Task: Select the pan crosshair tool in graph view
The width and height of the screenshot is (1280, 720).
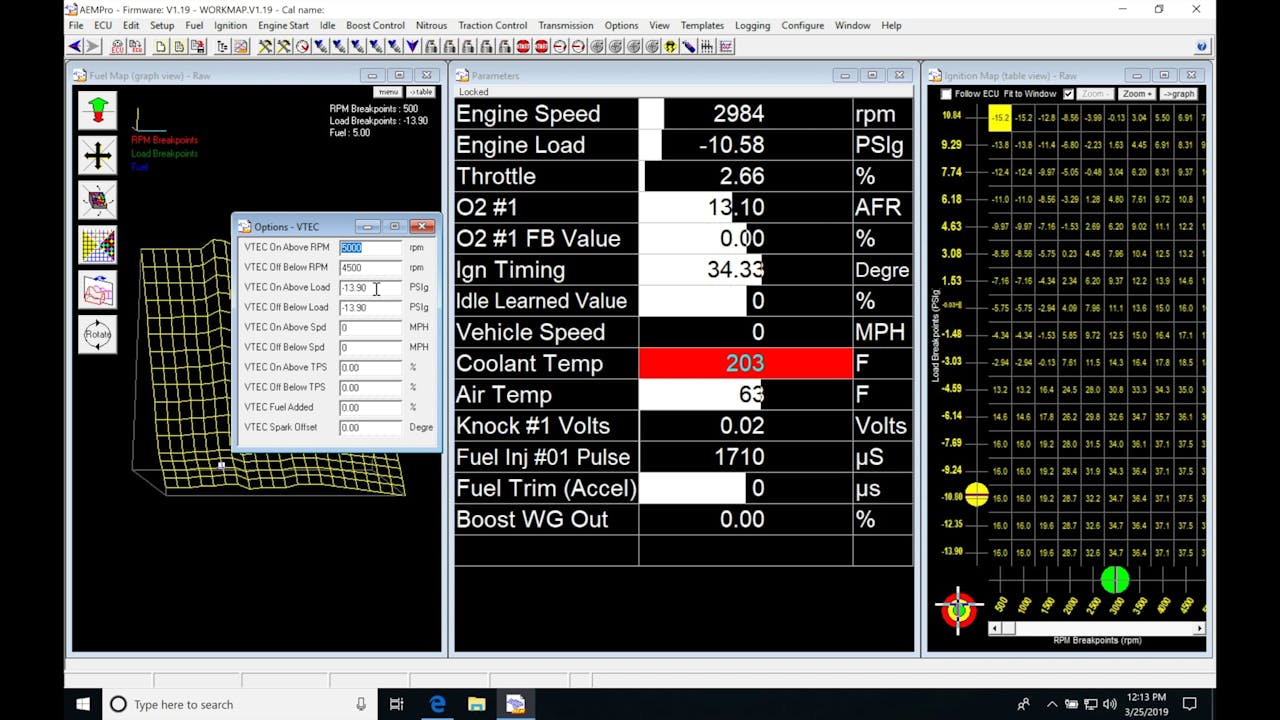Action: [97, 155]
